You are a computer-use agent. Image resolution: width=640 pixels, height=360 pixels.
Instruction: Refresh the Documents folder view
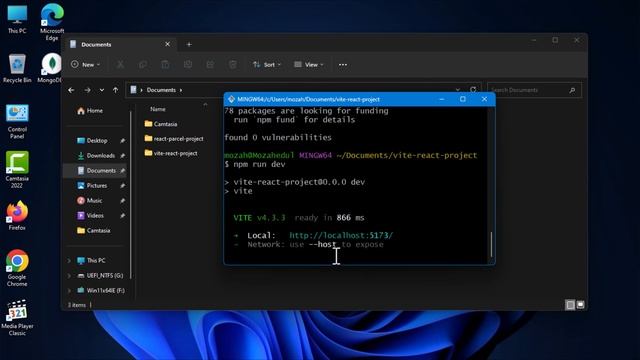[473, 90]
